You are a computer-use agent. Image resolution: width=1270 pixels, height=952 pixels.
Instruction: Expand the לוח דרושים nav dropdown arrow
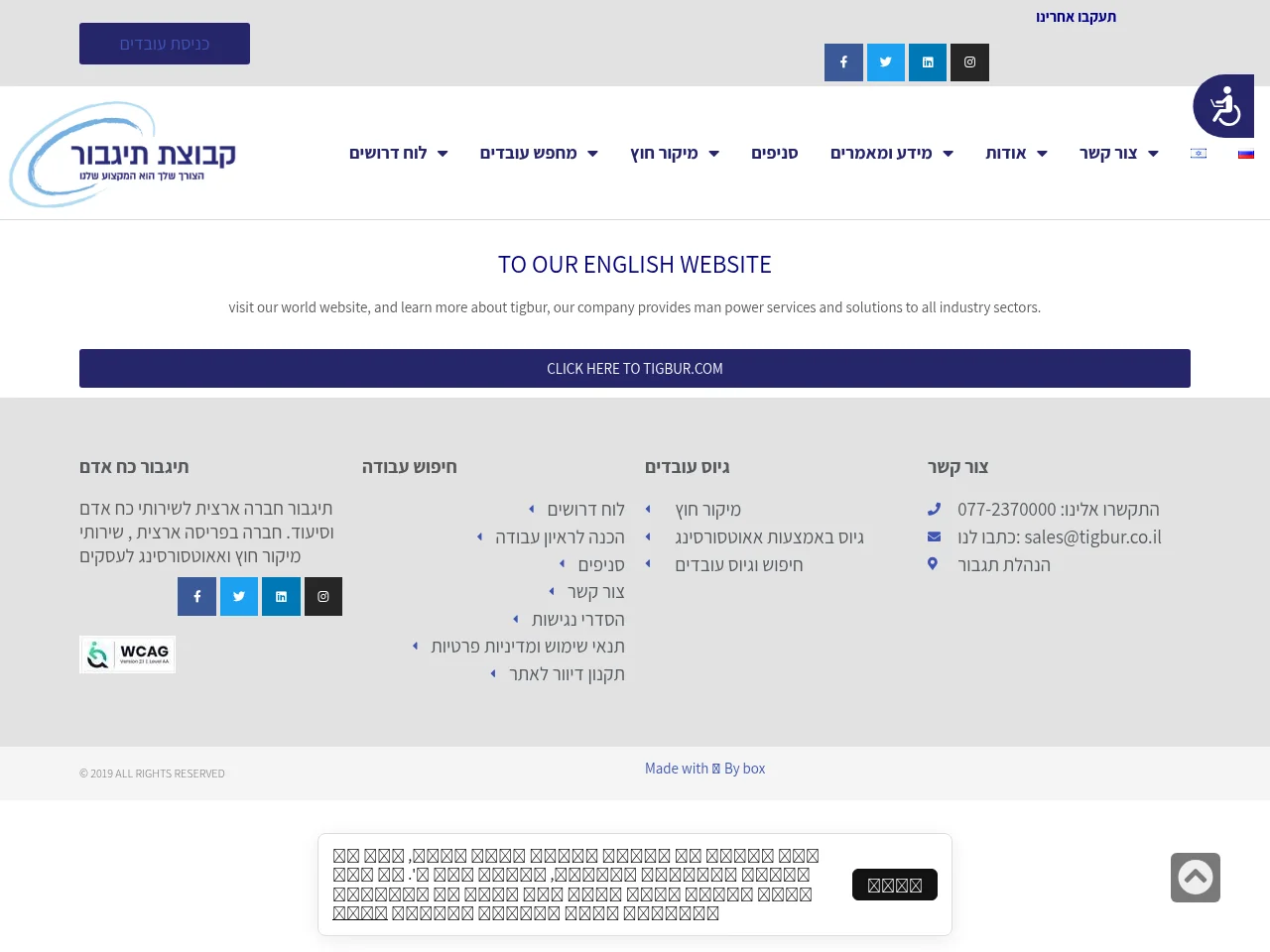(x=443, y=154)
